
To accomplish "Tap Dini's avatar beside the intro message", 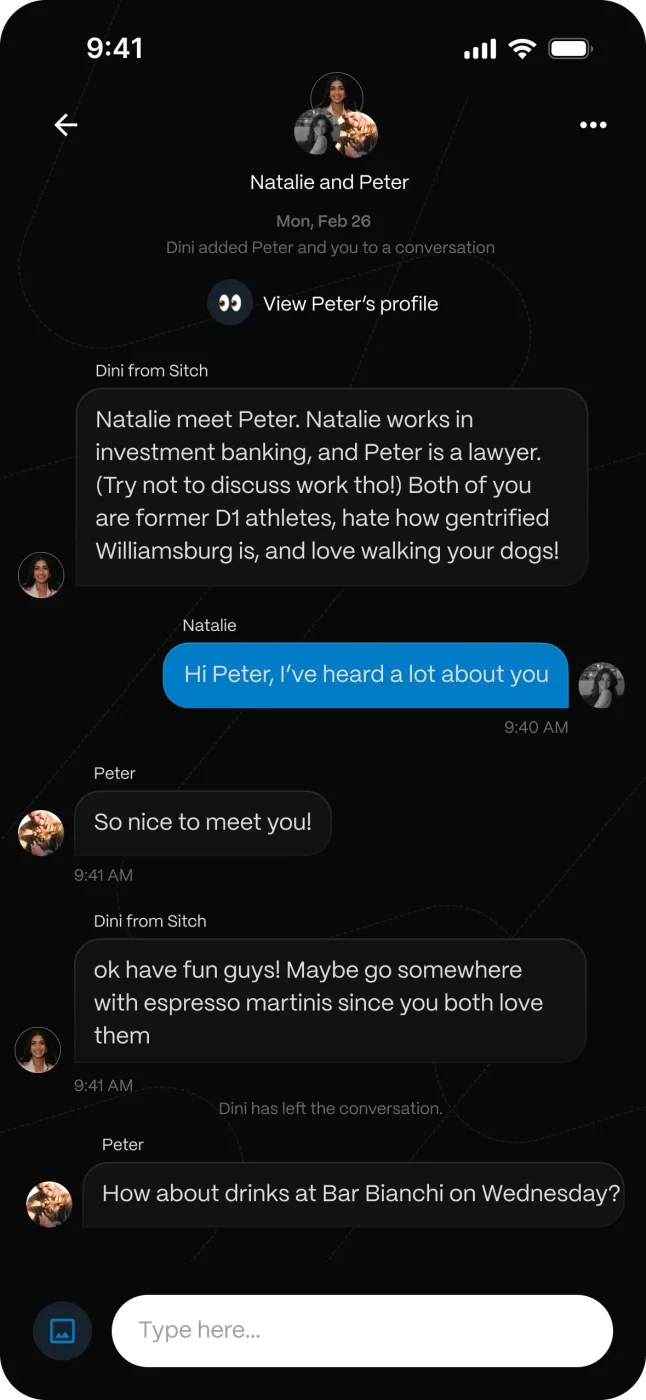I will coord(41,575).
